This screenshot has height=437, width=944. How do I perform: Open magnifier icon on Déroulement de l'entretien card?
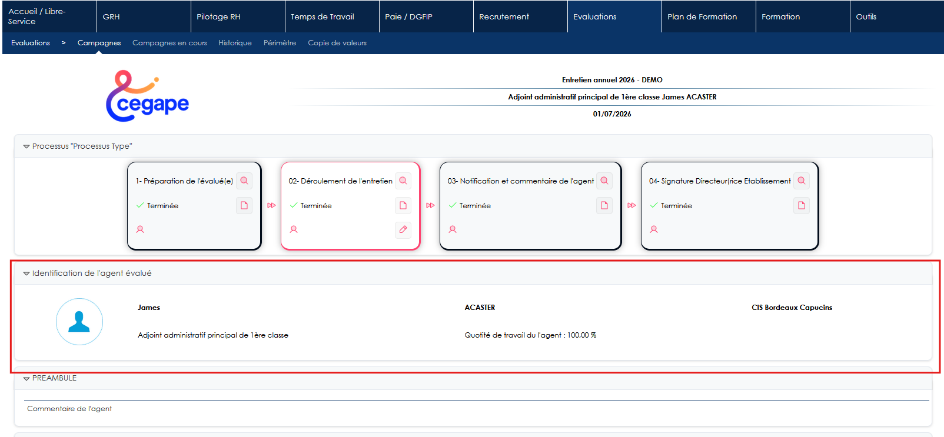[x=403, y=180]
